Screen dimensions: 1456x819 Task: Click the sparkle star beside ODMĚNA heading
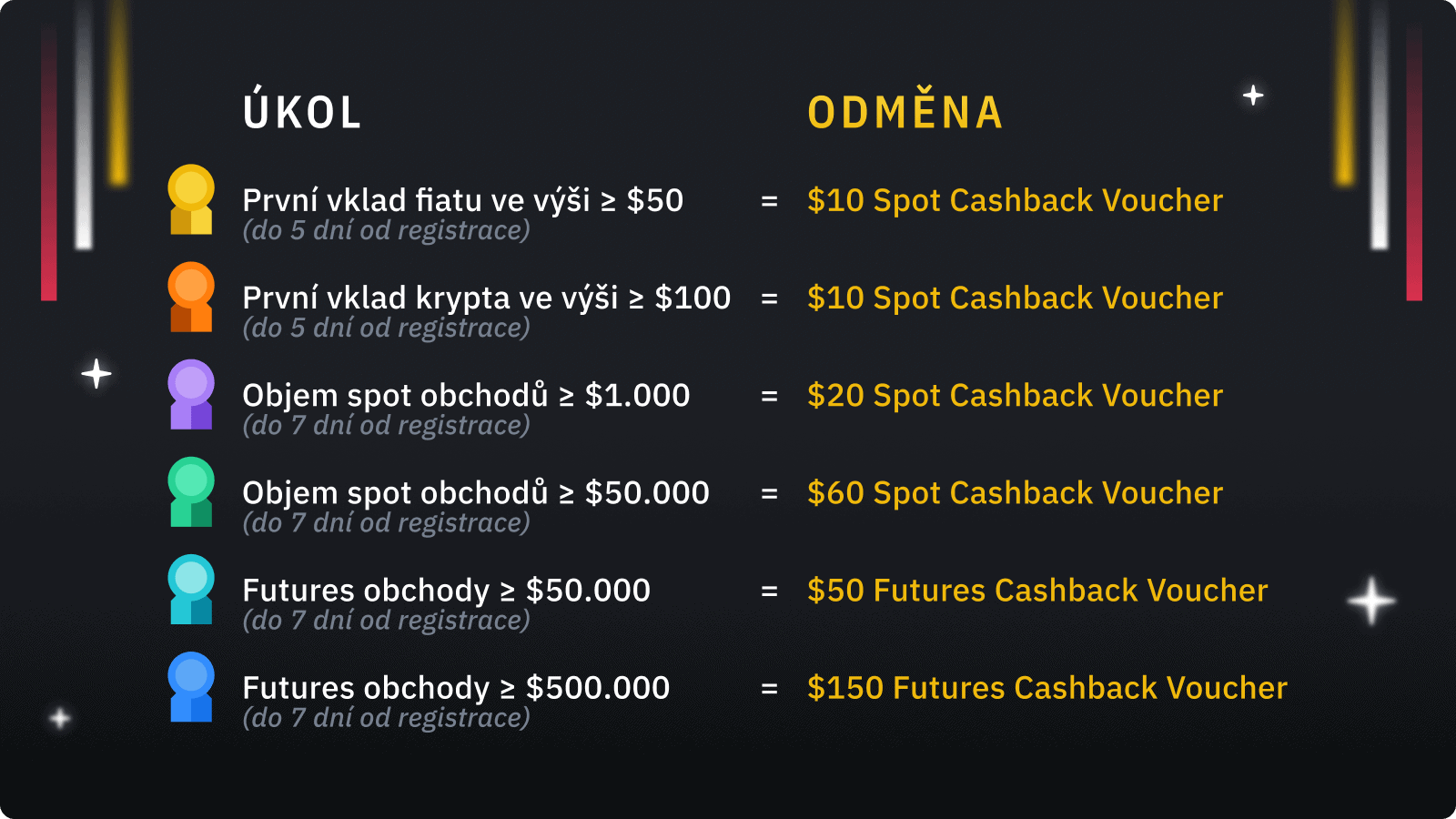1253,95
